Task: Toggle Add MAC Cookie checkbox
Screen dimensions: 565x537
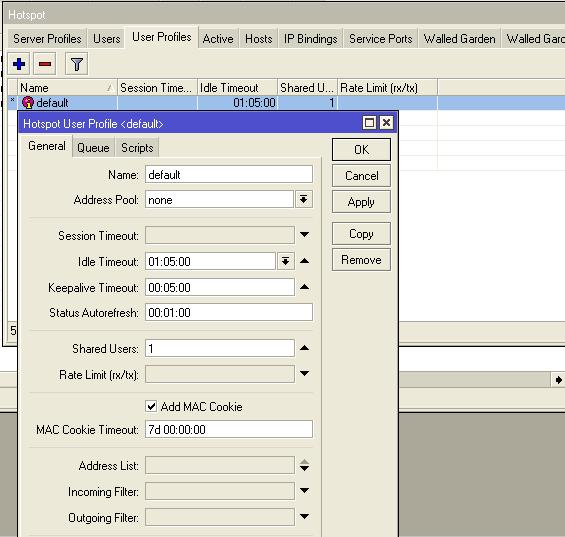Action: click(x=151, y=406)
